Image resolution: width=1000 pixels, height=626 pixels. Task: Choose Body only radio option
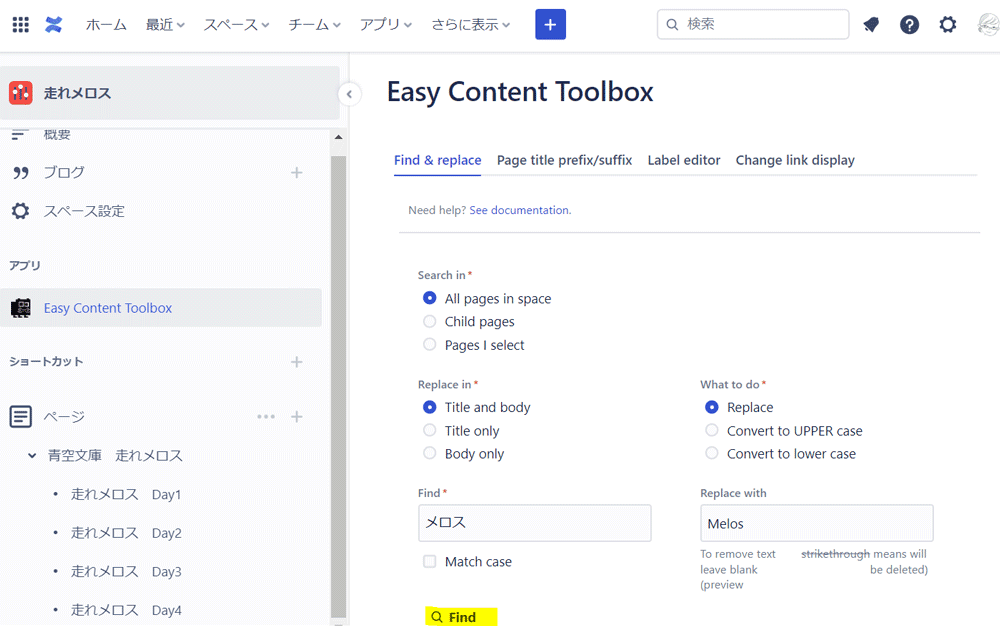coord(430,453)
